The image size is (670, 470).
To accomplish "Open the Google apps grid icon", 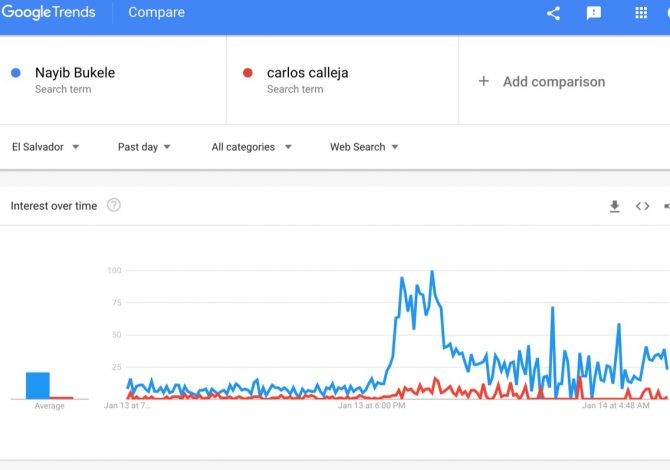I will coord(641,13).
